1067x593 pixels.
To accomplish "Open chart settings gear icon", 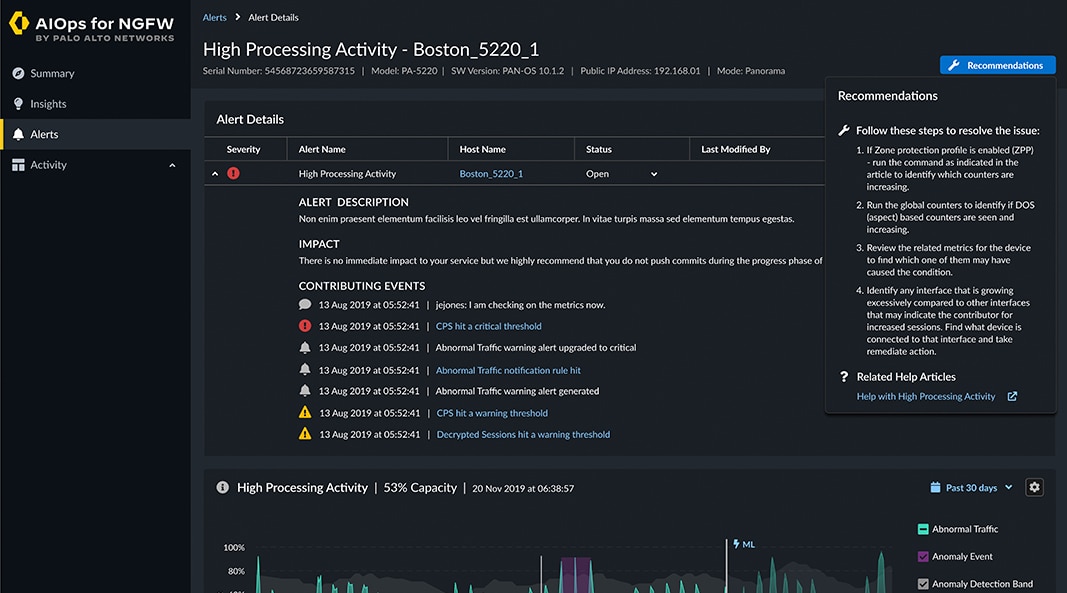I will pyautogui.click(x=1034, y=487).
